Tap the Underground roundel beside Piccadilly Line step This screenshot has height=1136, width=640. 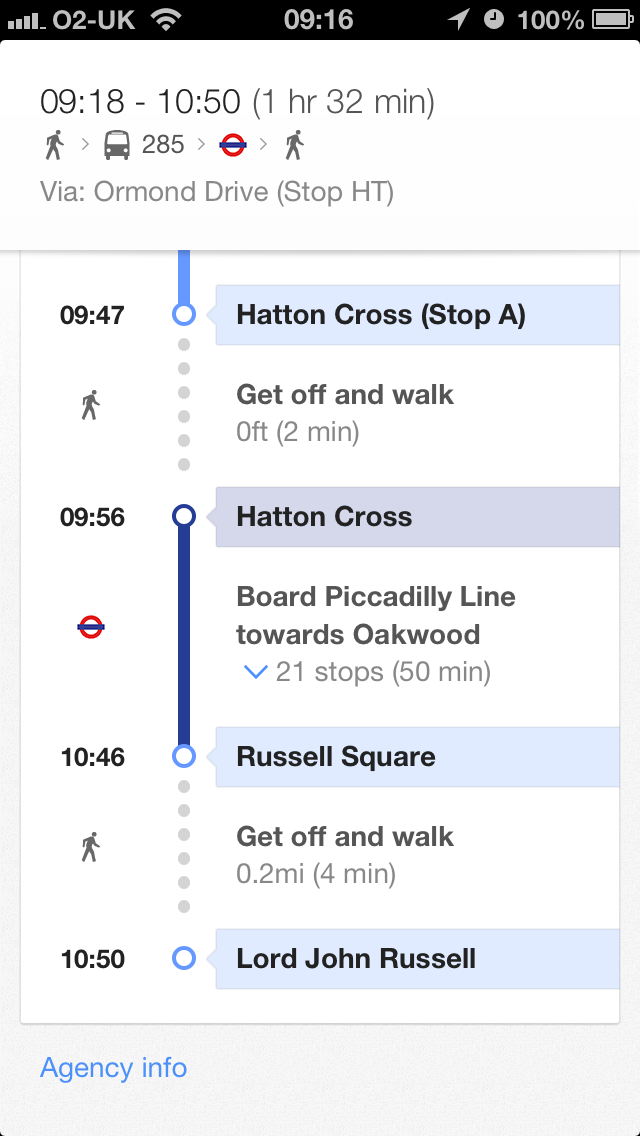[91, 627]
